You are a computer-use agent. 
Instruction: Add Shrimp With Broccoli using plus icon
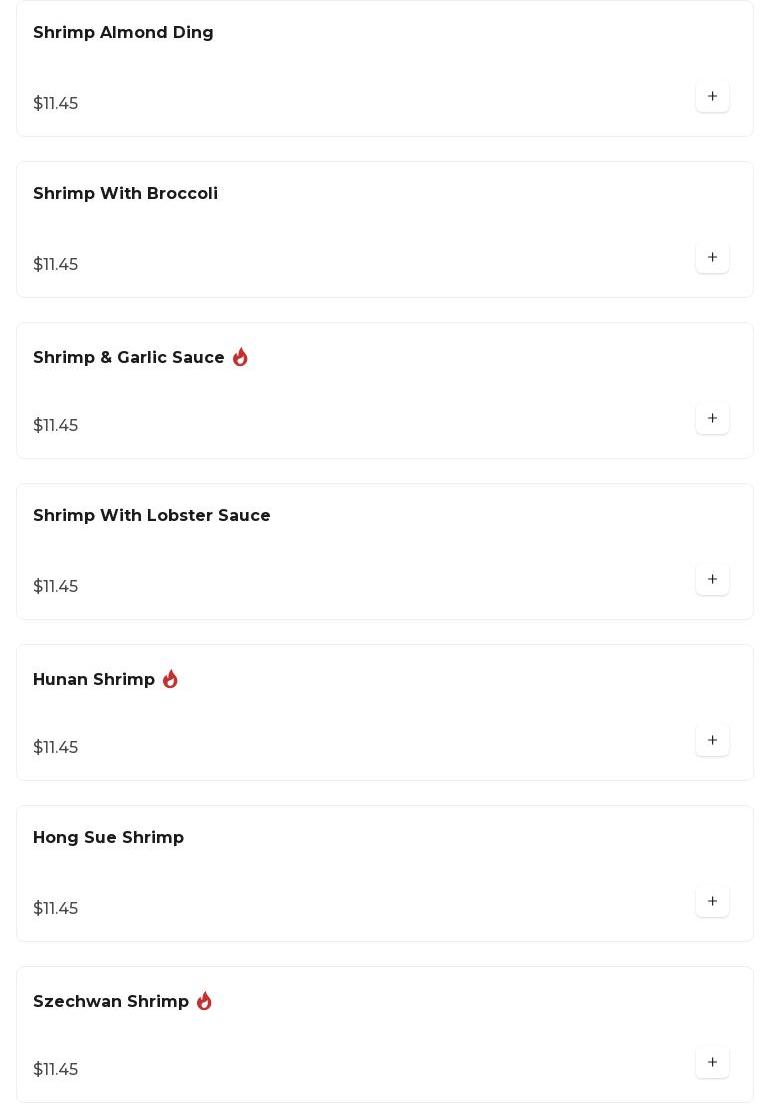712,258
